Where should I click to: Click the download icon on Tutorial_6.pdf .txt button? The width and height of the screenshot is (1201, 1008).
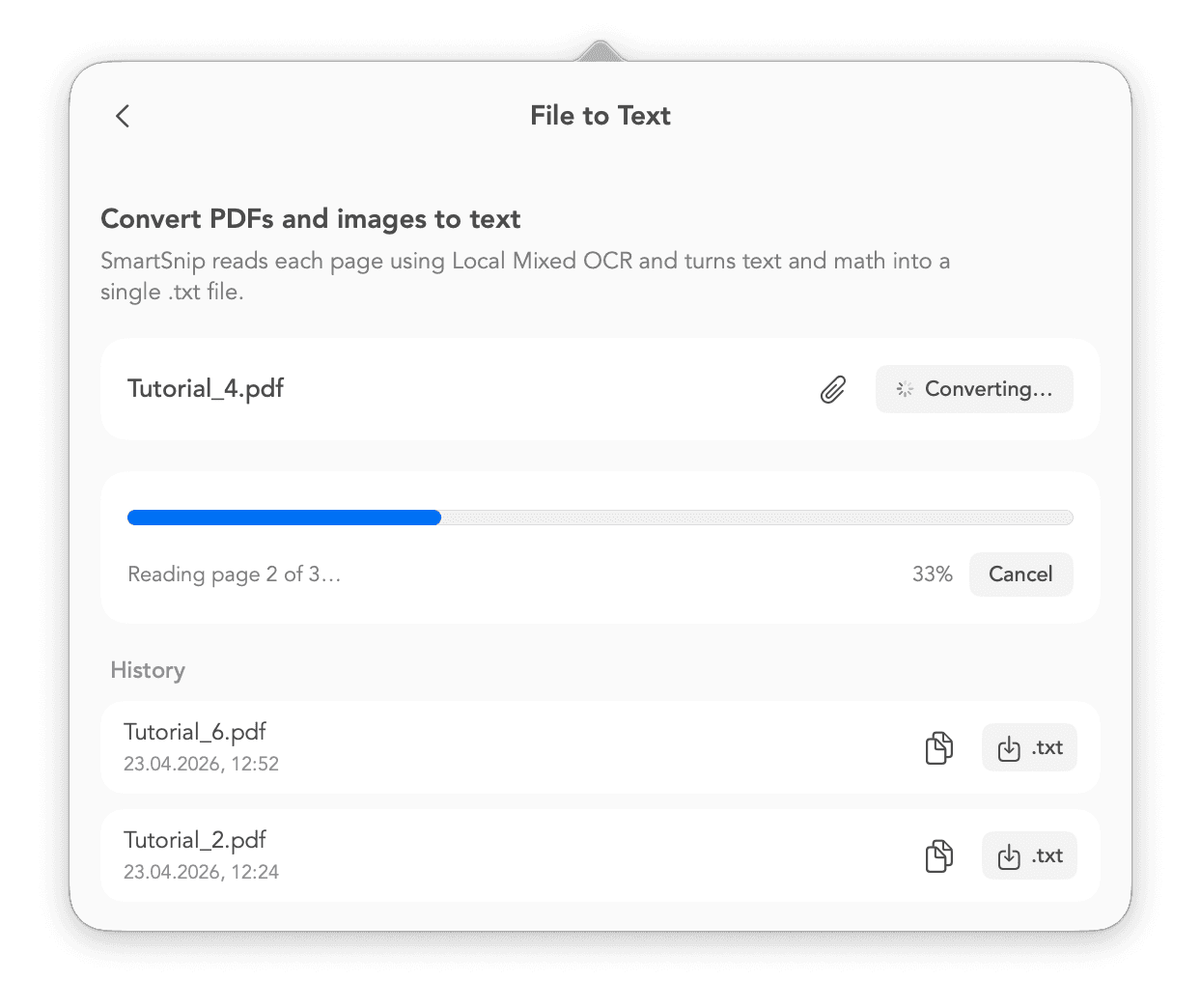tap(1009, 747)
